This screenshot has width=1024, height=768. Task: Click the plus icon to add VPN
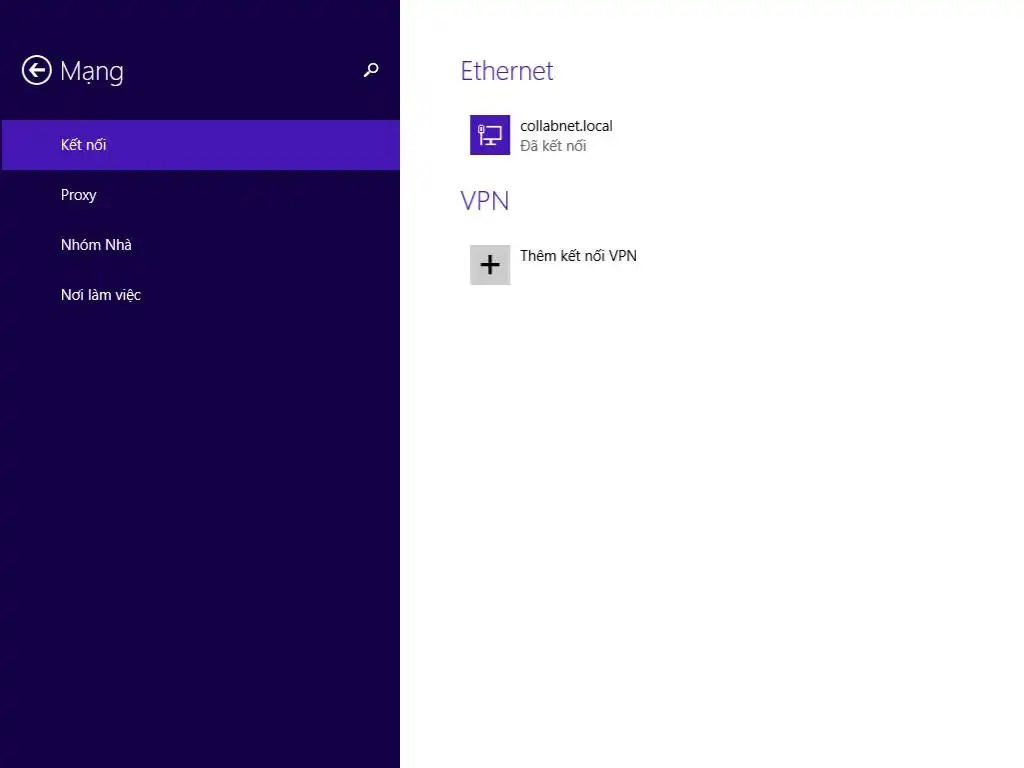pyautogui.click(x=490, y=265)
